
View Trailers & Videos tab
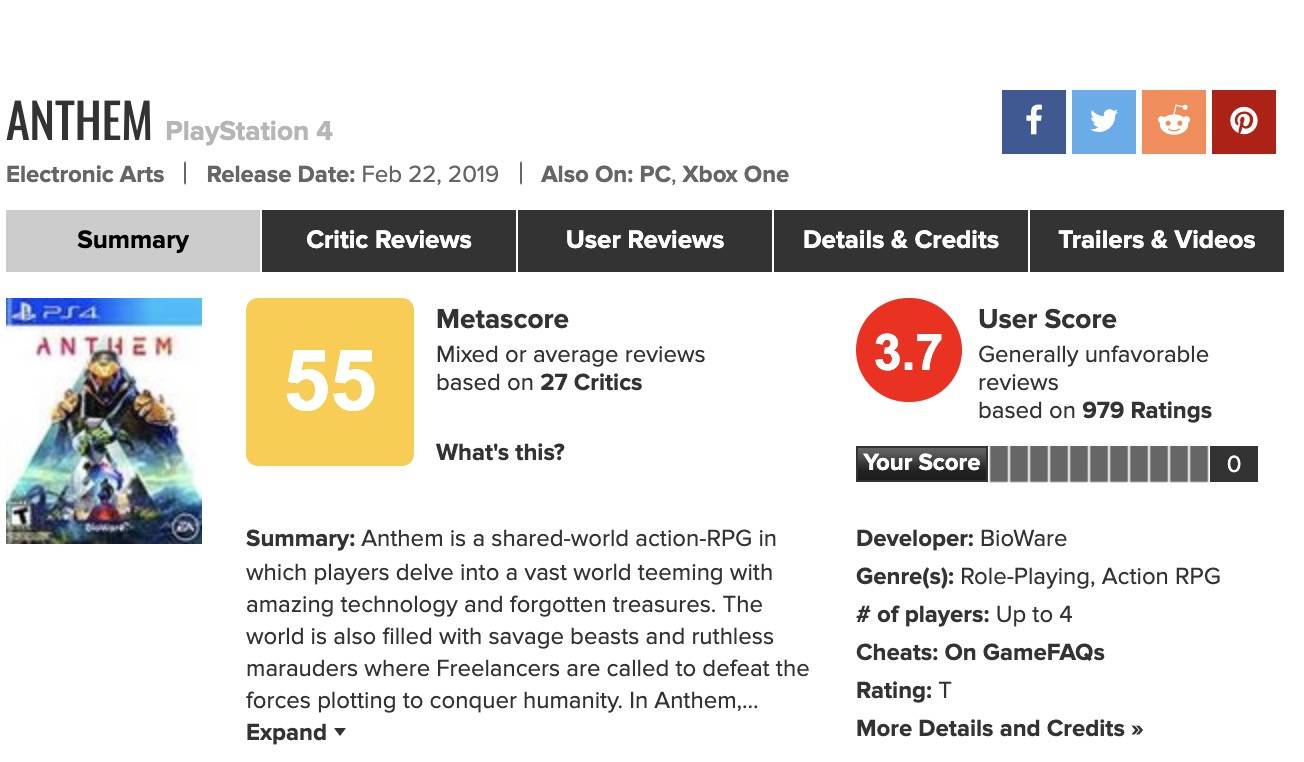[x=1157, y=240]
